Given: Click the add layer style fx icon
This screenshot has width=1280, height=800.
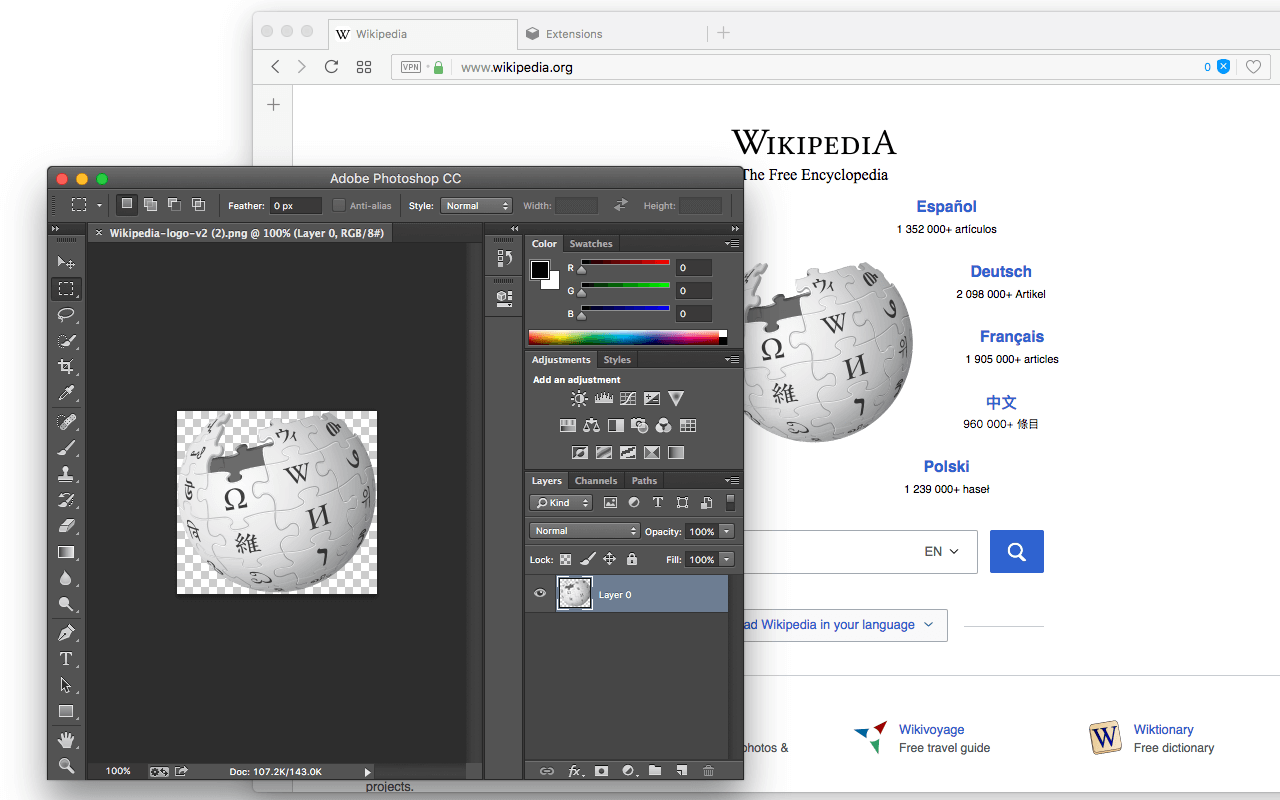Looking at the screenshot, I should click(x=575, y=771).
